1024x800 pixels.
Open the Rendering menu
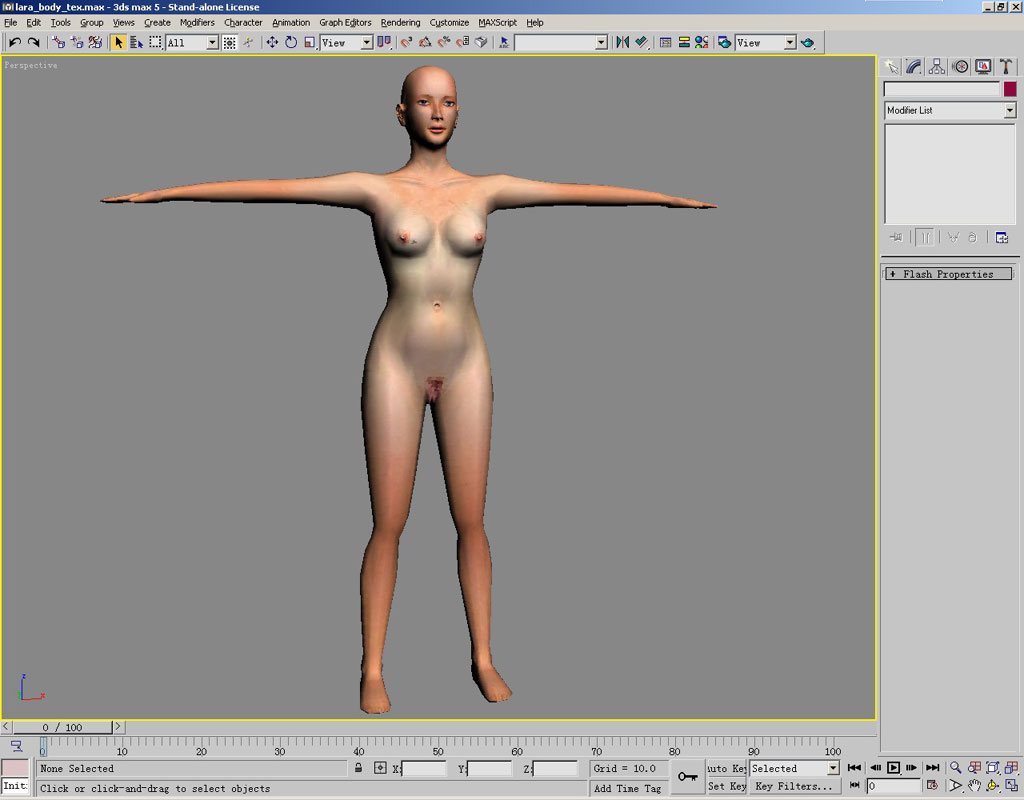pyautogui.click(x=400, y=22)
